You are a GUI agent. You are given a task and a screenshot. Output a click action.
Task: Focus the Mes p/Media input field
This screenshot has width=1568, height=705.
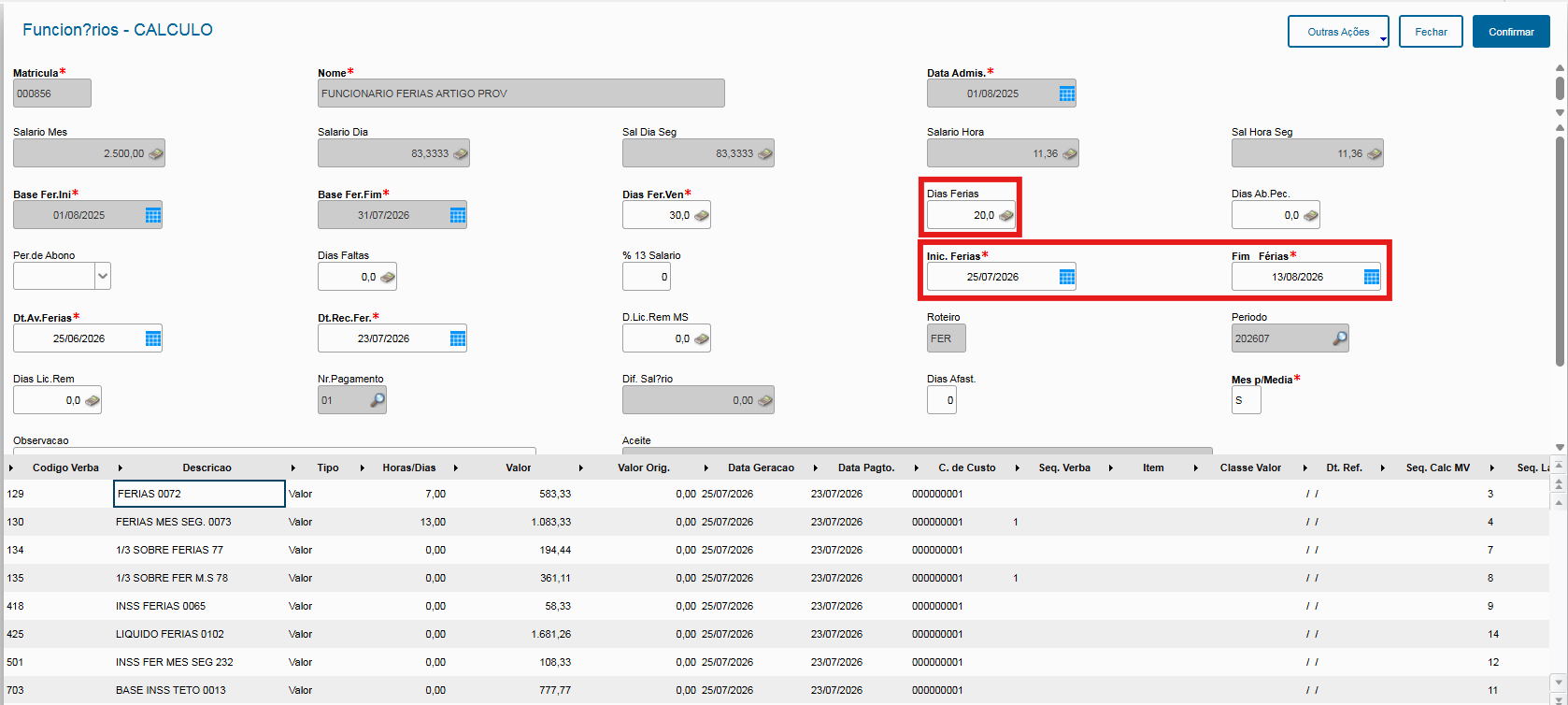(x=1246, y=400)
